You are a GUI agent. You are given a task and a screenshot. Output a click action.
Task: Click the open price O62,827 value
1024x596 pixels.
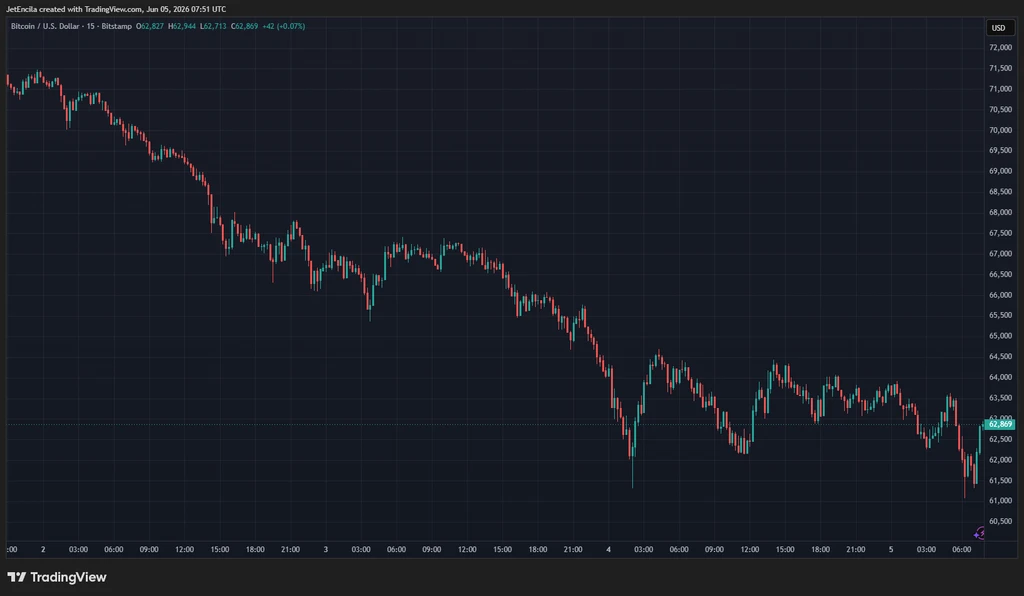[150, 26]
